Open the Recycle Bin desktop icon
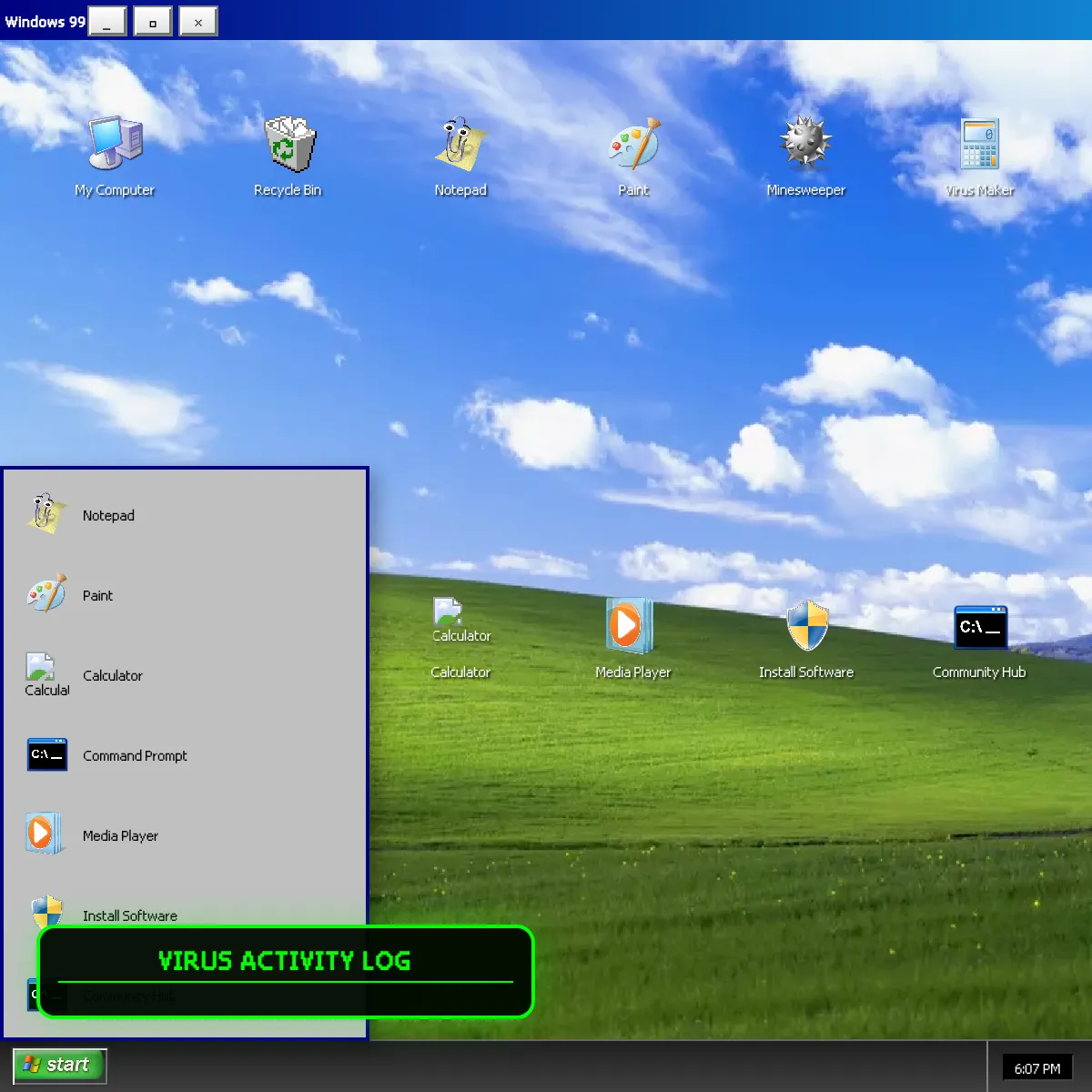 (288, 157)
